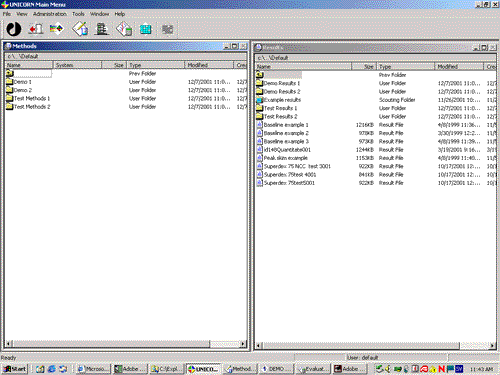Click Results scrollbar left arrow
Image resolution: width=500 pixels, height=375 pixels.
[259, 345]
